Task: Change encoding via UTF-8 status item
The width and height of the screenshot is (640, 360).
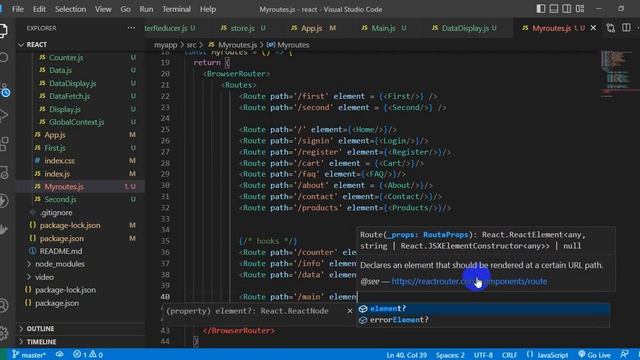Action: [x=483, y=355]
